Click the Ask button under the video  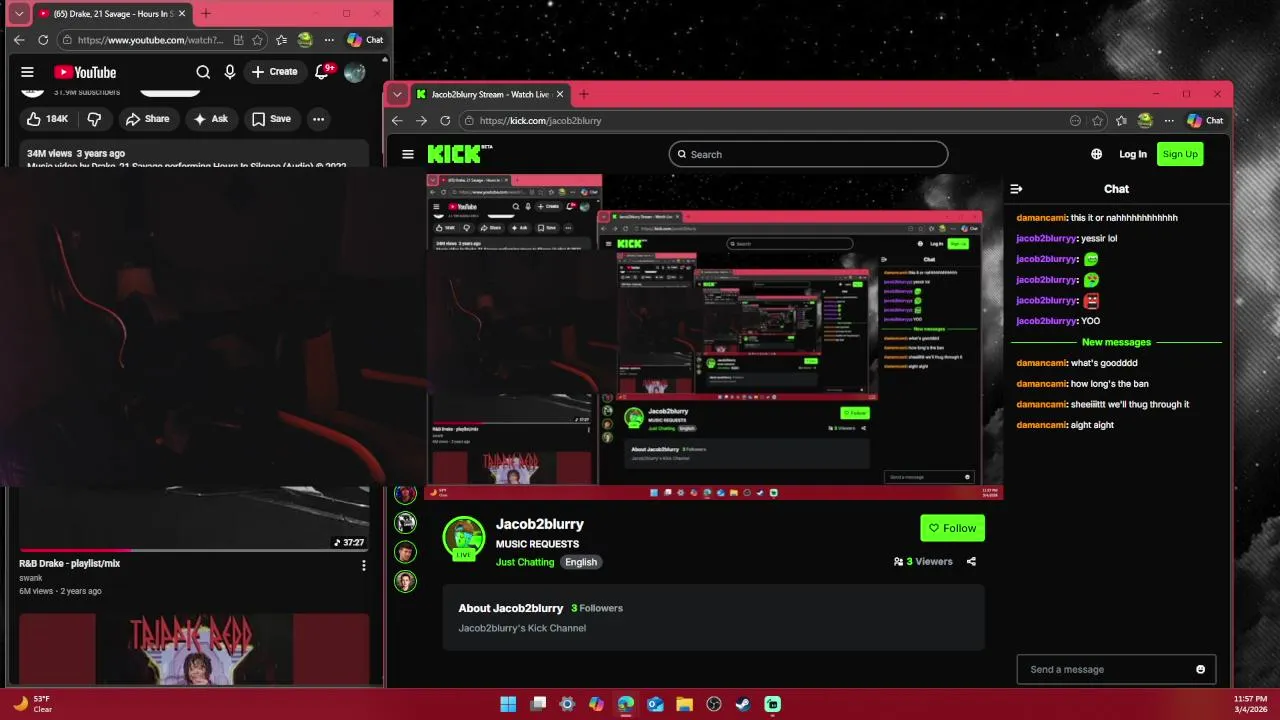tap(211, 119)
